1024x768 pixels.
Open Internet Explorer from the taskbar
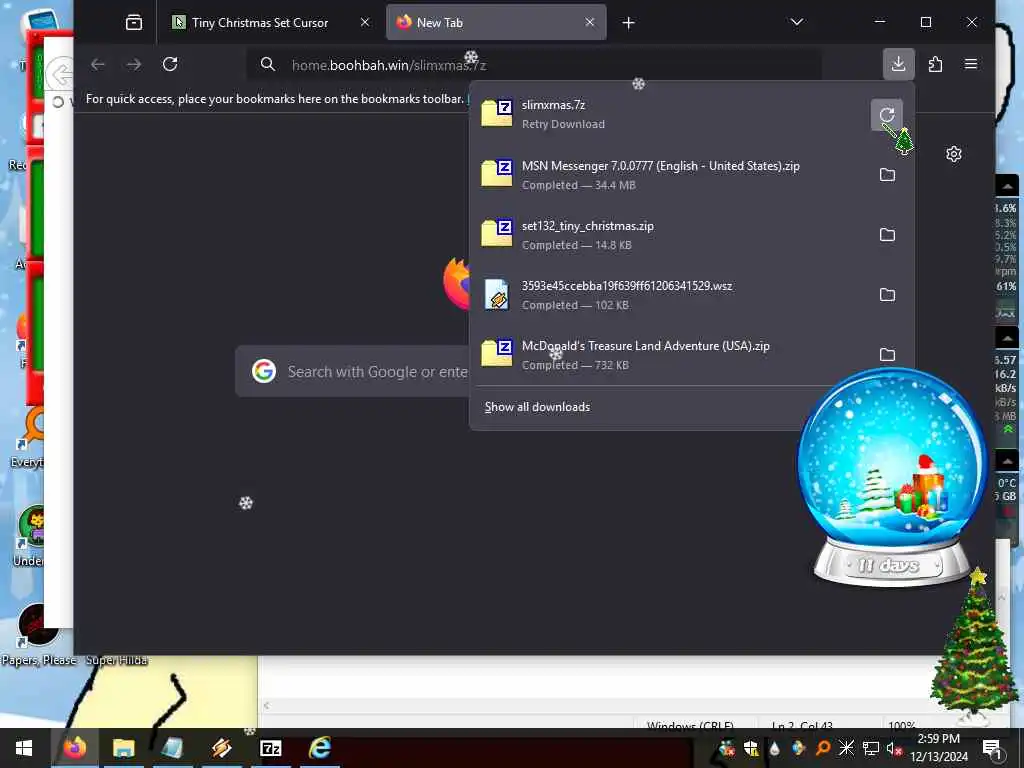pos(319,748)
